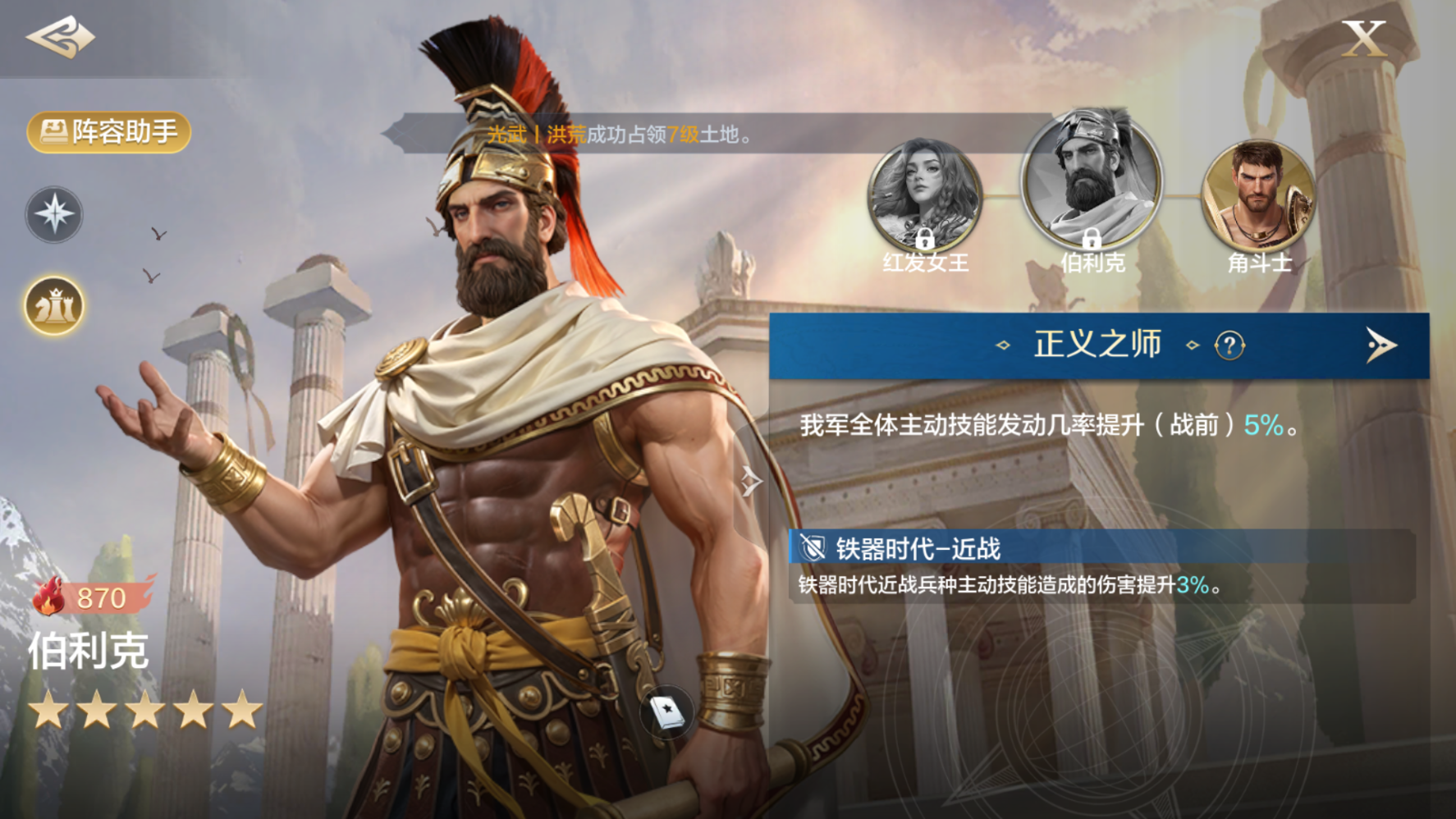Tap the back arrow icon
Image resolution: width=1456 pixels, height=819 pixels.
click(x=60, y=37)
